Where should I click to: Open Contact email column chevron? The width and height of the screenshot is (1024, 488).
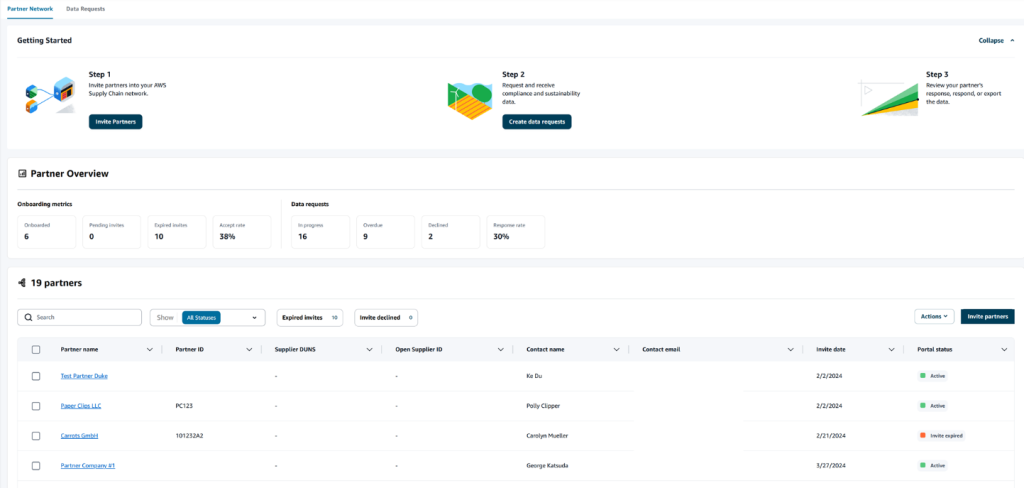tap(791, 350)
